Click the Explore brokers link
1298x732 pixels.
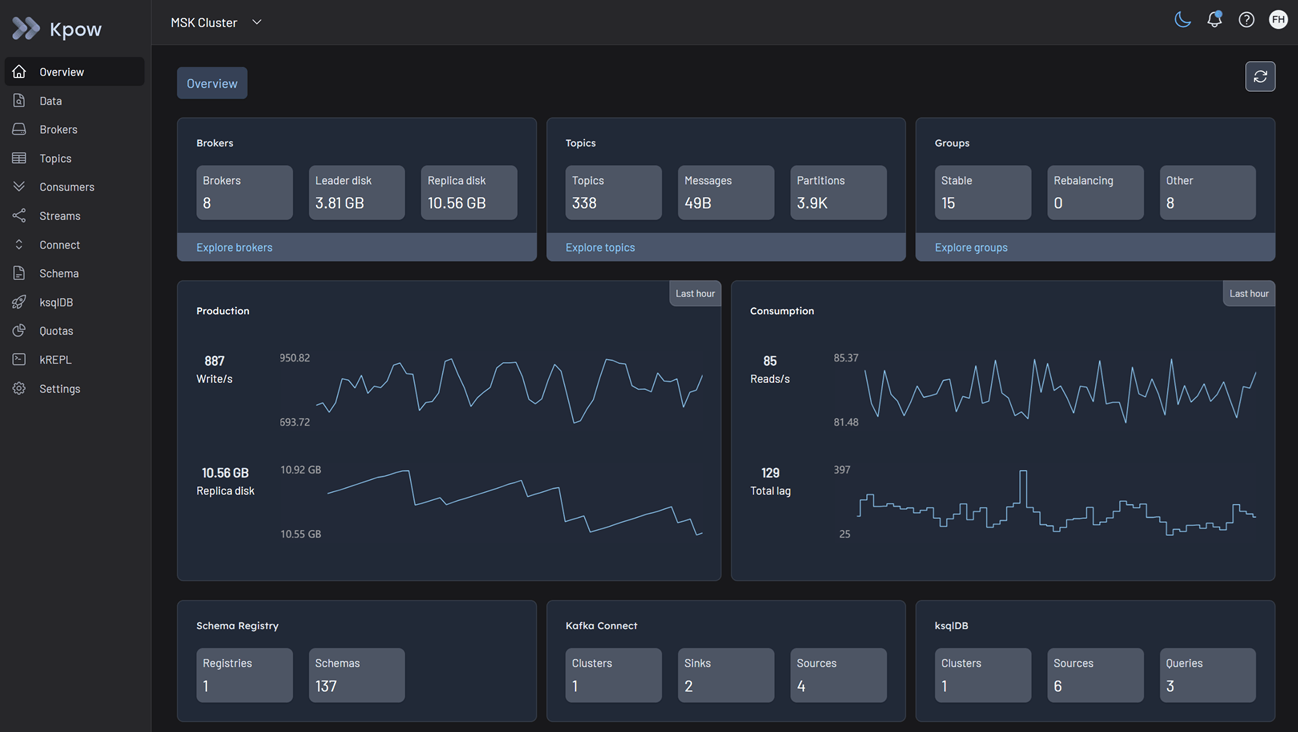(233, 246)
